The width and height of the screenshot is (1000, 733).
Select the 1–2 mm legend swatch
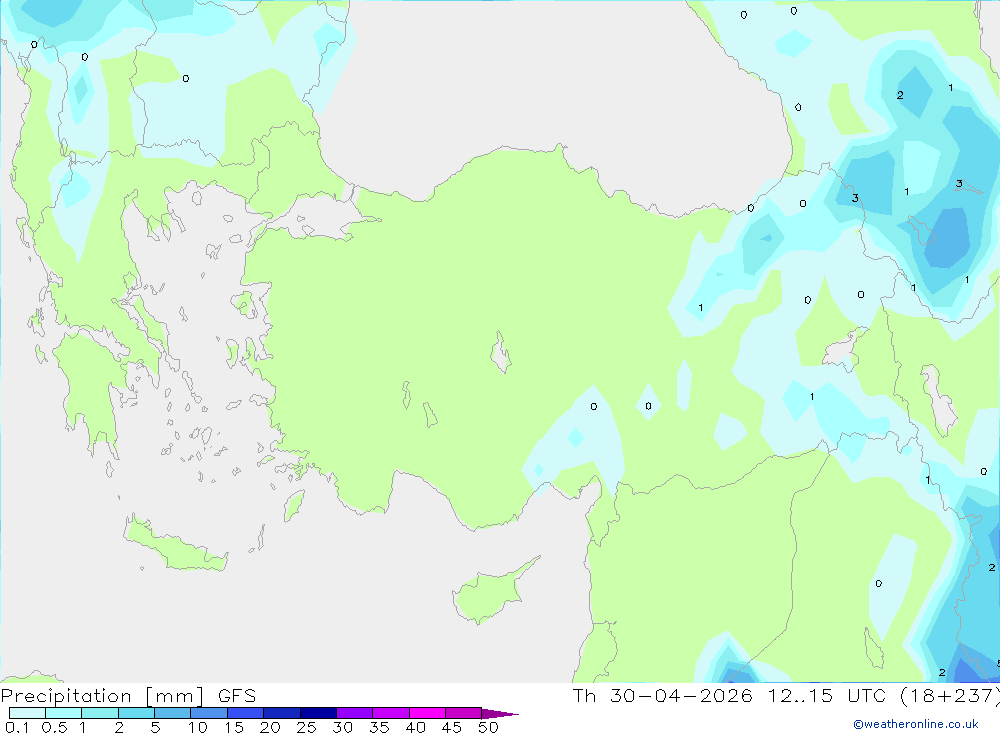100,713
